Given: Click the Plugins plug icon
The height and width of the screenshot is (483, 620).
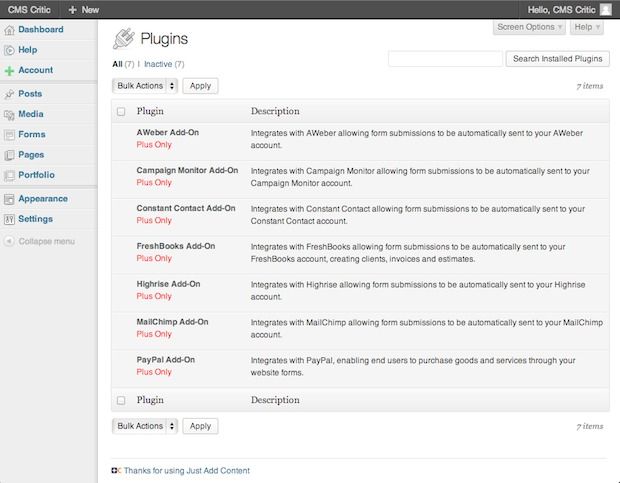Looking at the screenshot, I should click(123, 39).
